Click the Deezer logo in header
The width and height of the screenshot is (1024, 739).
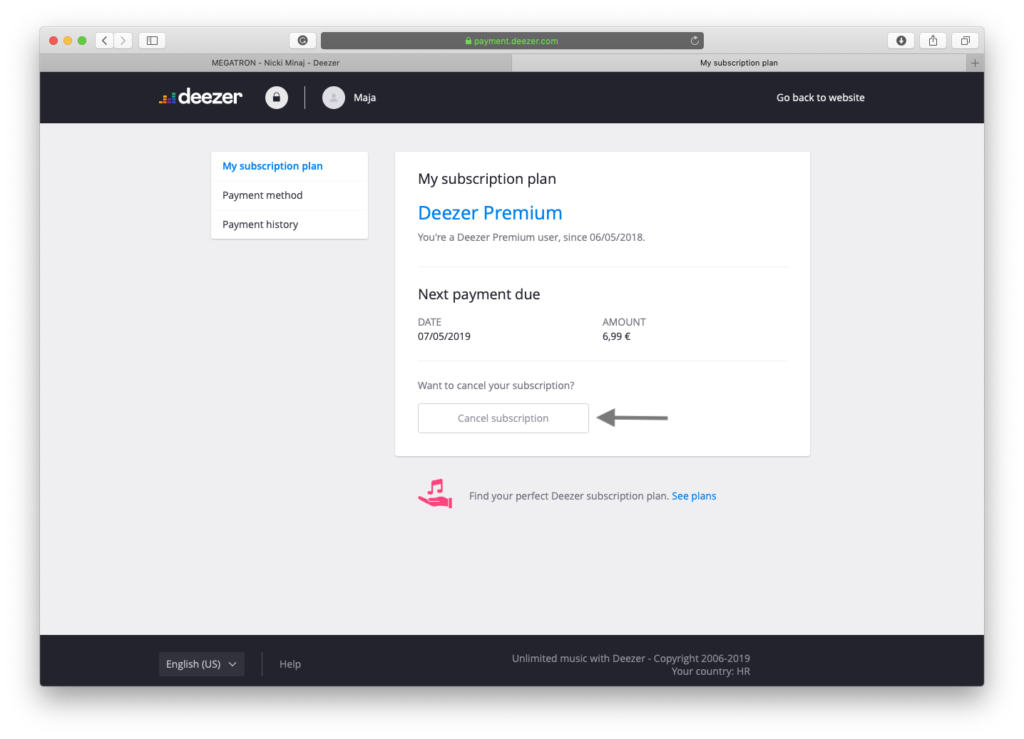click(200, 97)
